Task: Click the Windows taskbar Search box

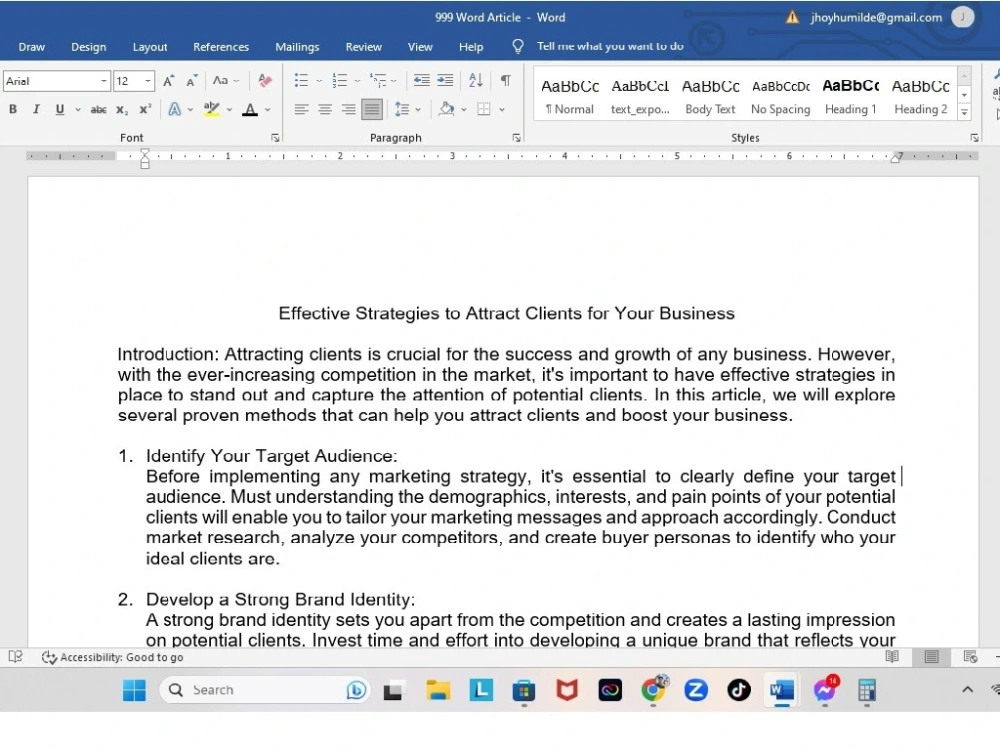Action: point(264,690)
